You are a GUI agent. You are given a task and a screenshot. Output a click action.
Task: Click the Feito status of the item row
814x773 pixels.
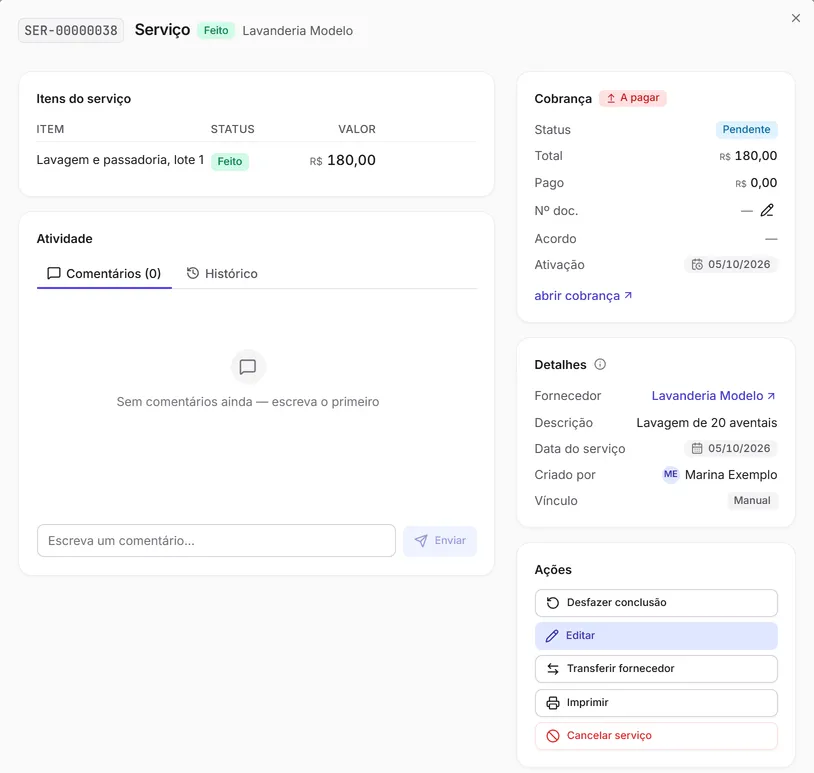click(x=230, y=161)
